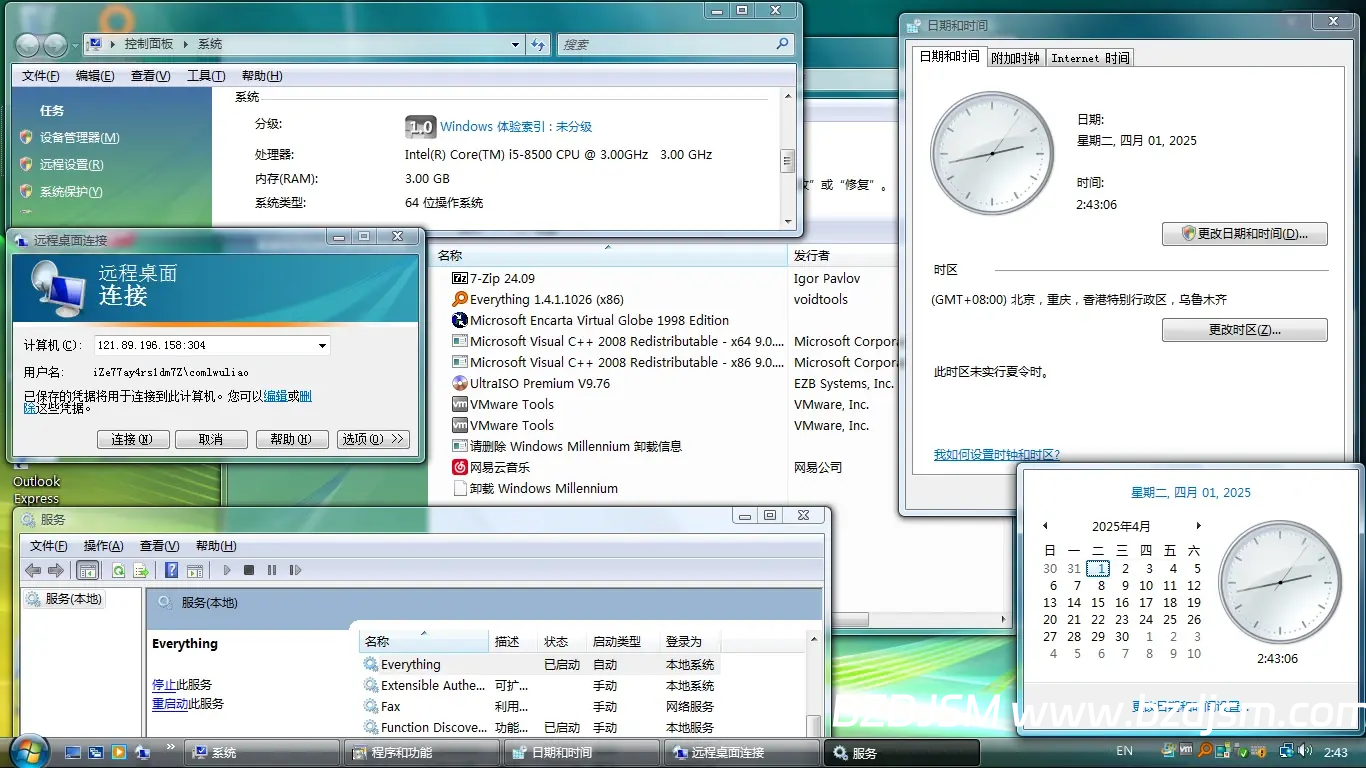Go to next month in calendar popup
Viewport: 1366px width, 768px height.
click(x=1198, y=526)
